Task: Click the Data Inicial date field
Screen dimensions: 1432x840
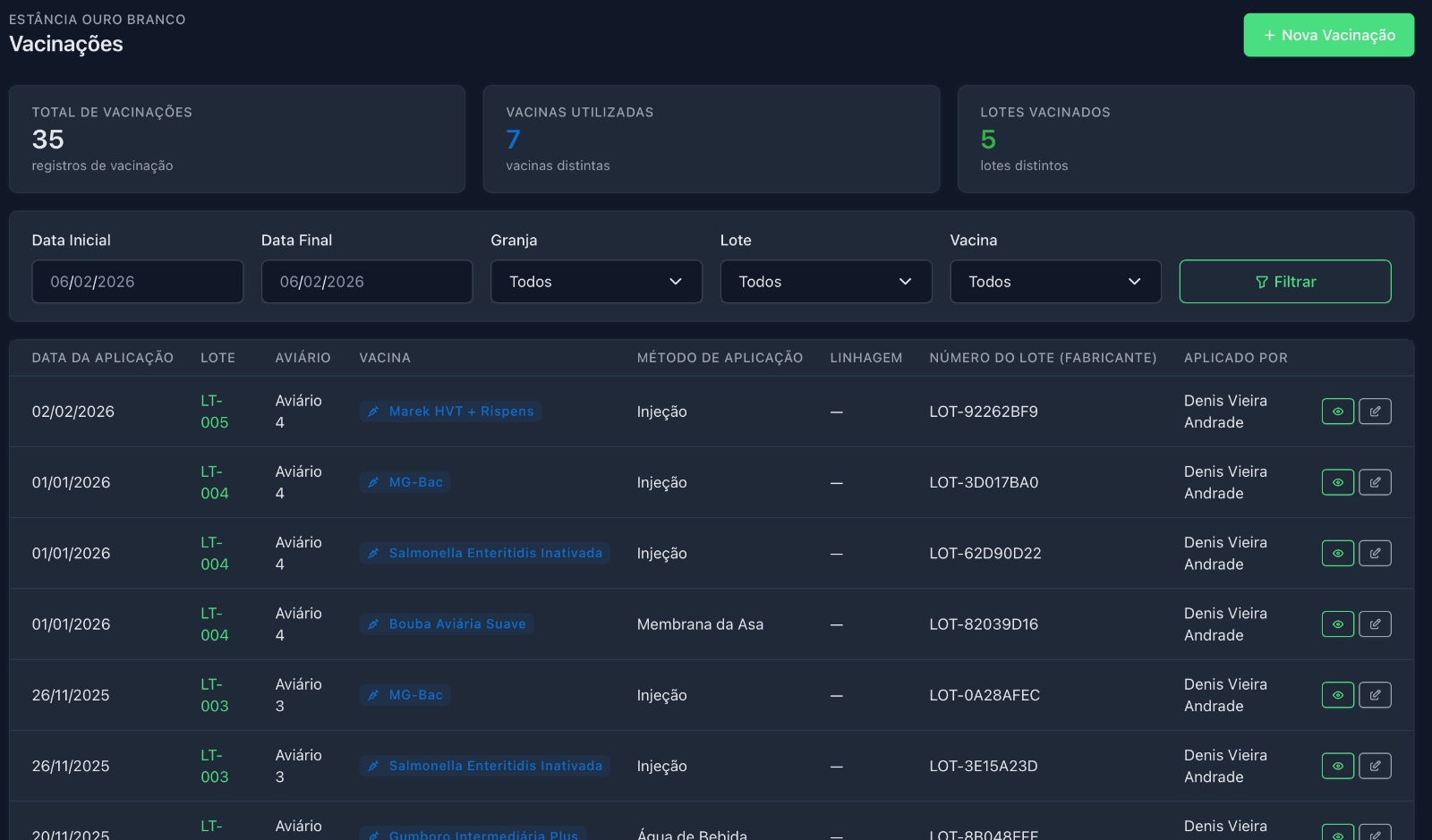Action: 137,282
